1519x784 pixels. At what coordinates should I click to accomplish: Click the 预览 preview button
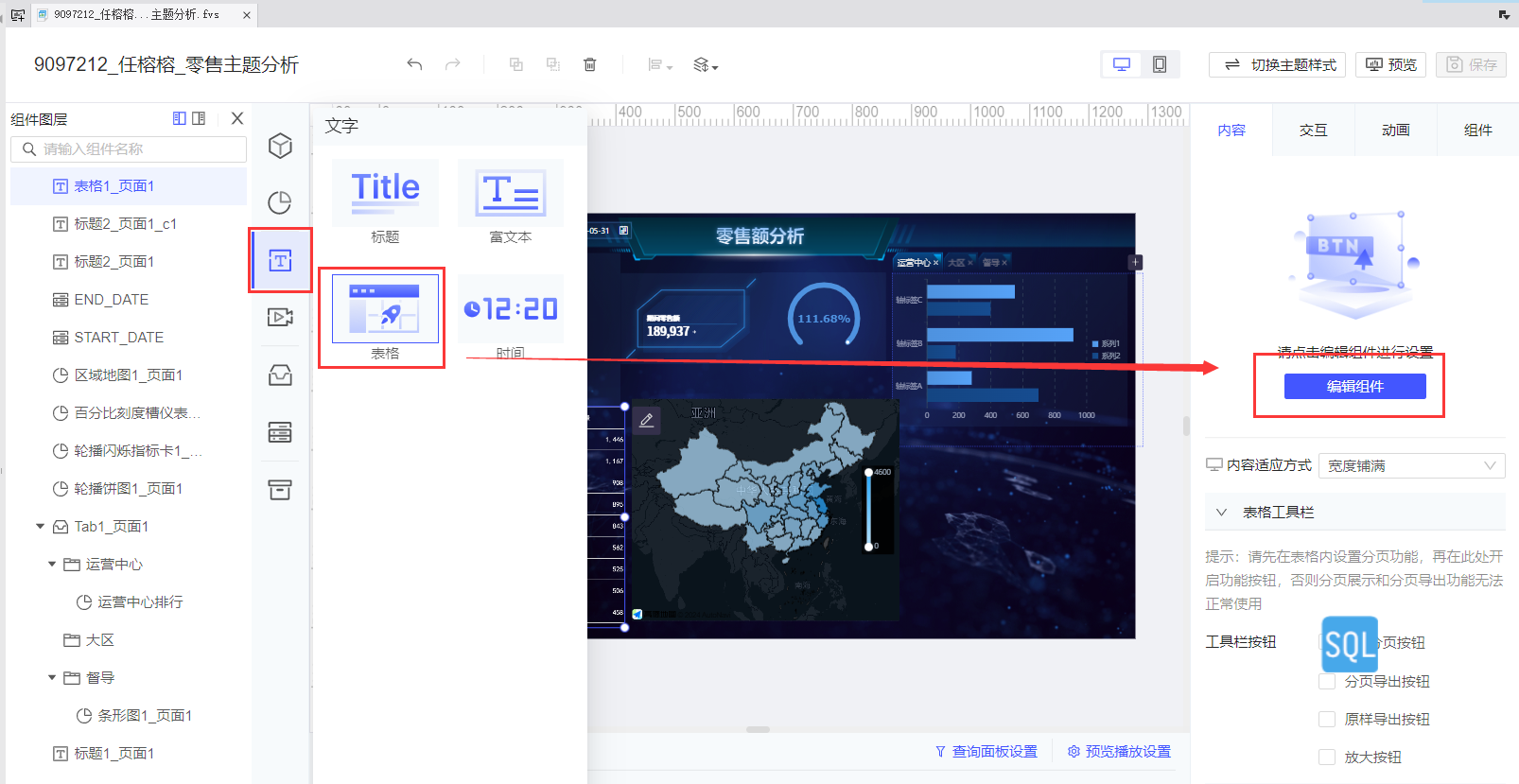pos(1391,64)
